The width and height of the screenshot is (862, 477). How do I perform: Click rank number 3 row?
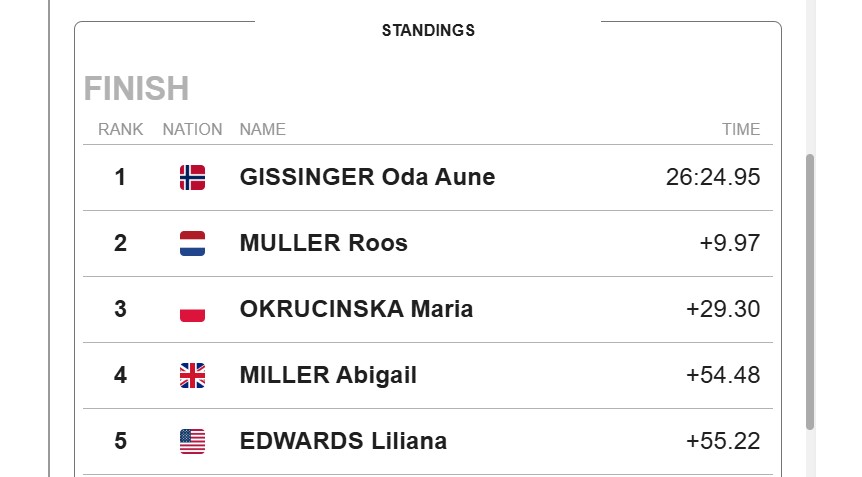[x=428, y=309]
